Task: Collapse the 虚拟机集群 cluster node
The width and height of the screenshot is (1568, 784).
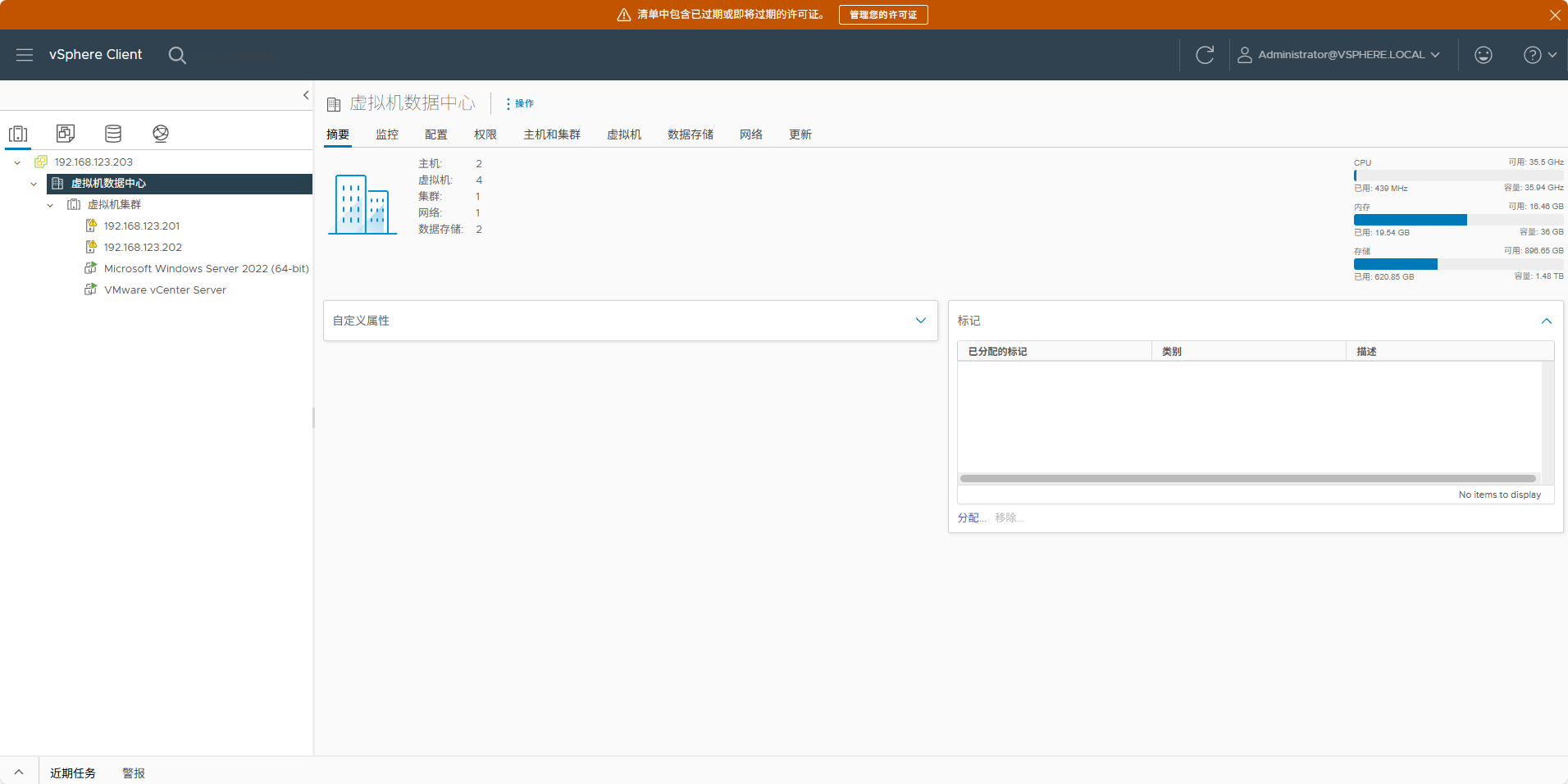Action: 50,205
